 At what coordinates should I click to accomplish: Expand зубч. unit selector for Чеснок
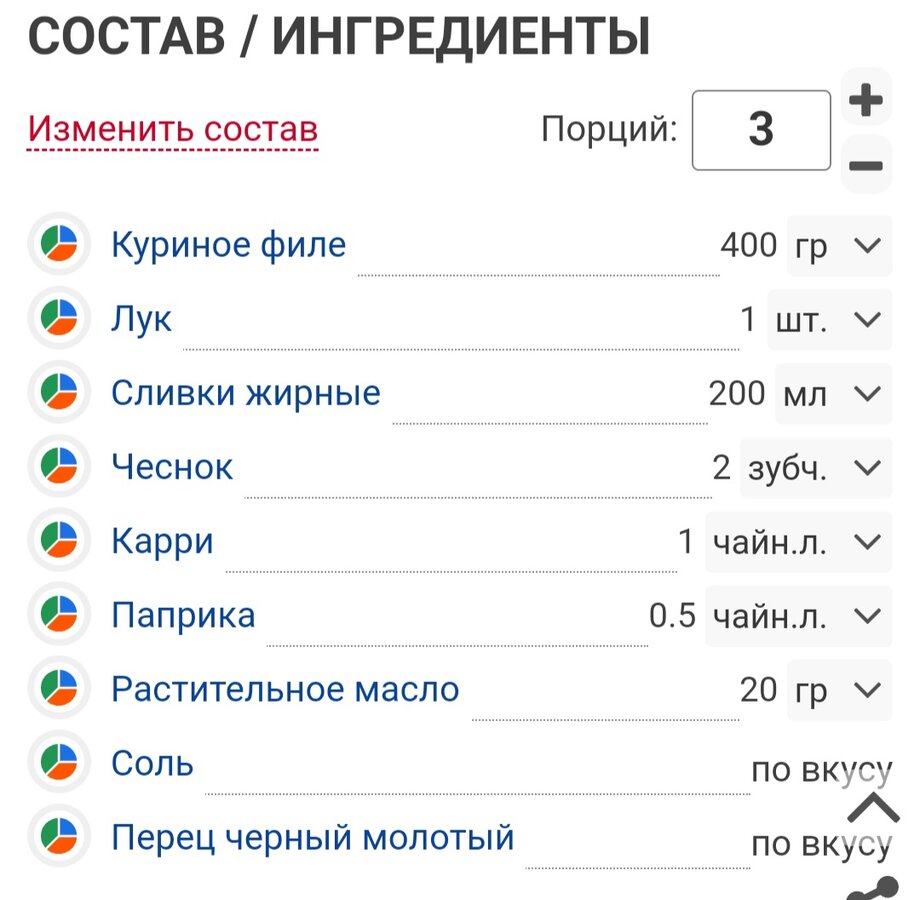coord(815,467)
